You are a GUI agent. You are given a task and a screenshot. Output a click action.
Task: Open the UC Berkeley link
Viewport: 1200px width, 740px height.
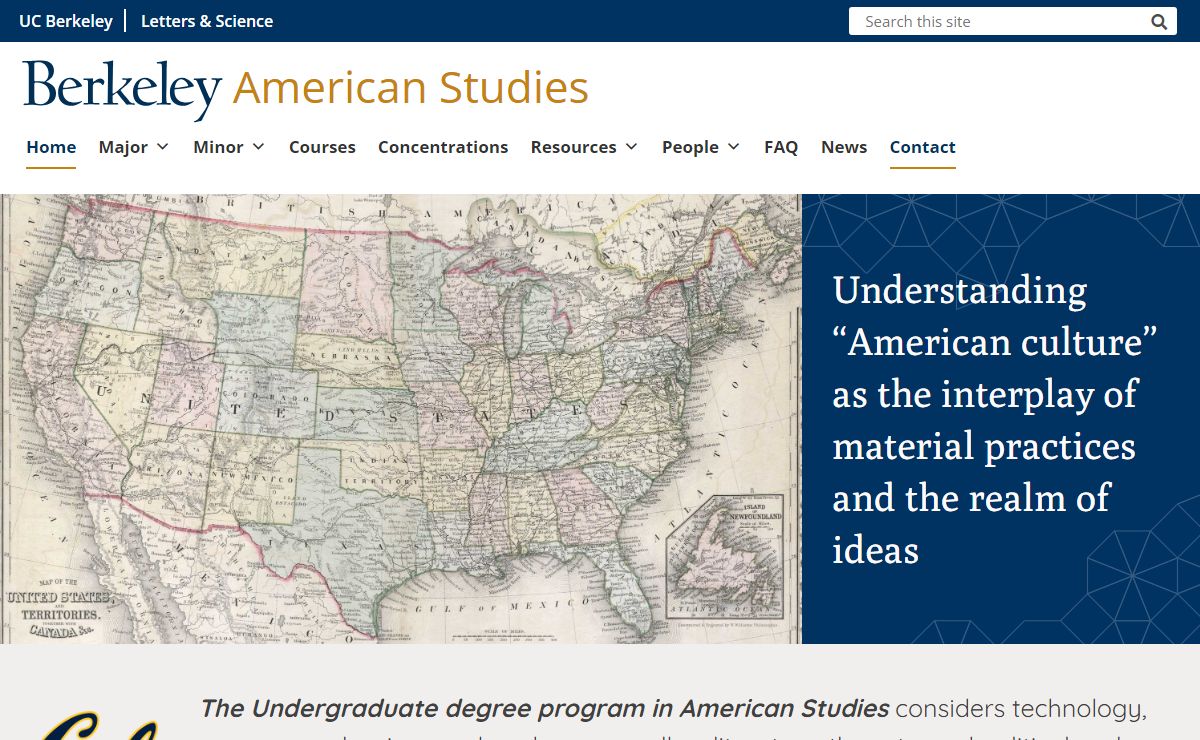(66, 21)
